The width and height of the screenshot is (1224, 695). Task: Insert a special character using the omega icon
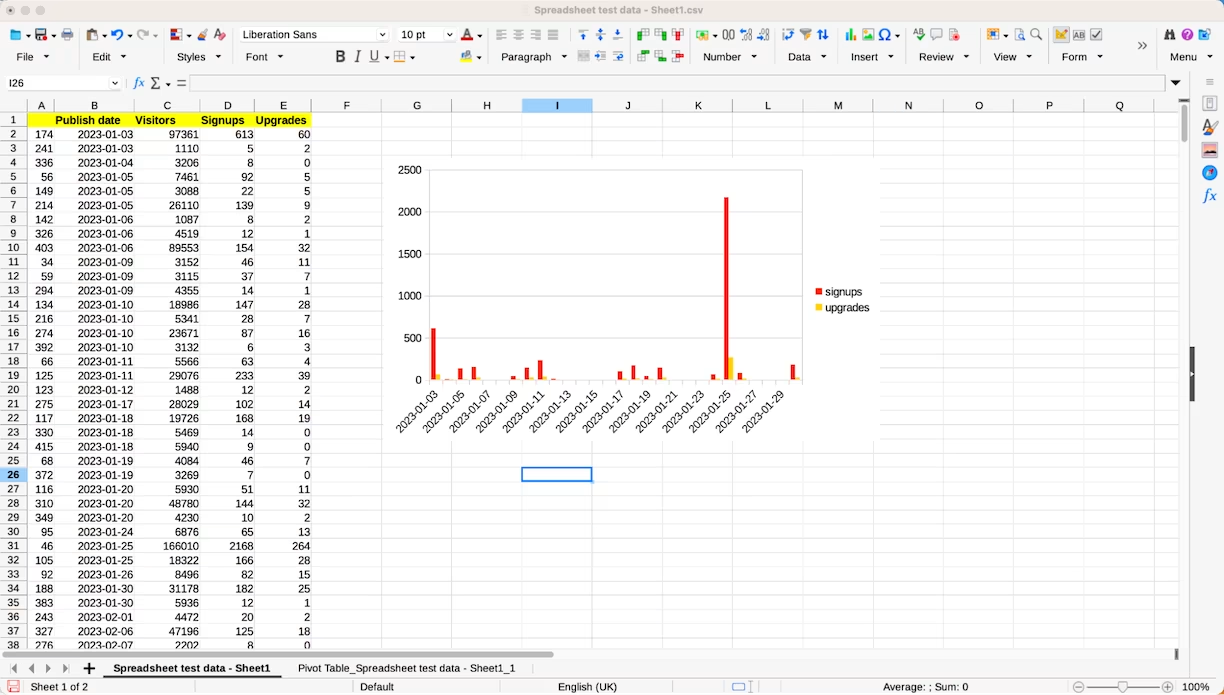click(x=884, y=34)
